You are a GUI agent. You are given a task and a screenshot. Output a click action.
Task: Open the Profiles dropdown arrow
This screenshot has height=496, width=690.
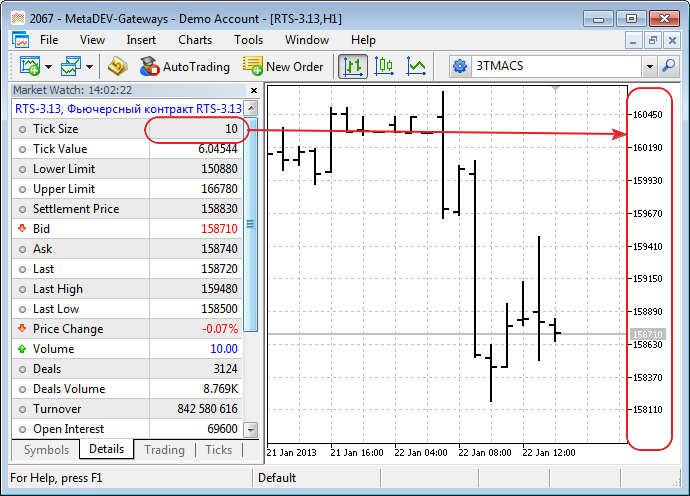click(89, 67)
